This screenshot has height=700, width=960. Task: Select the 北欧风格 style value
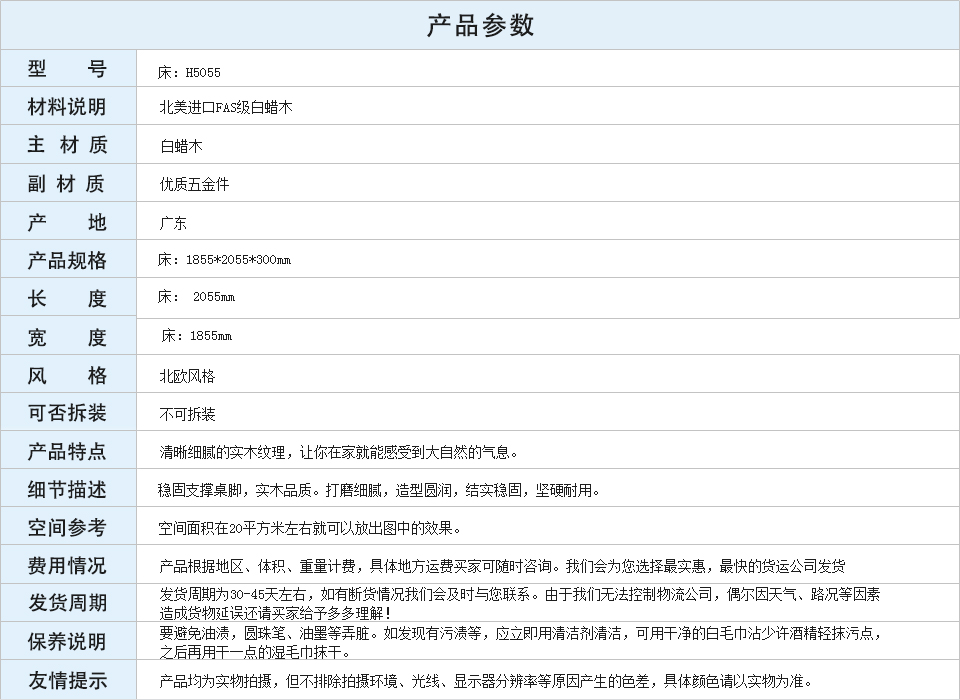point(187,377)
